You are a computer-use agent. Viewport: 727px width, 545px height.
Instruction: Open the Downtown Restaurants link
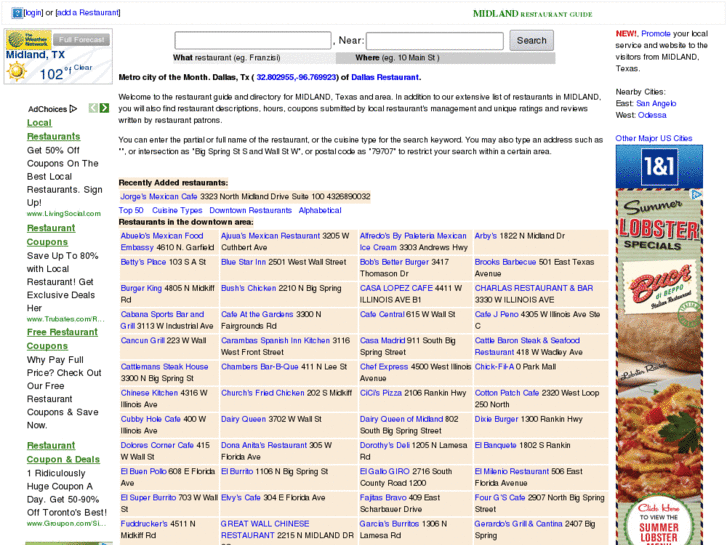coord(250,210)
